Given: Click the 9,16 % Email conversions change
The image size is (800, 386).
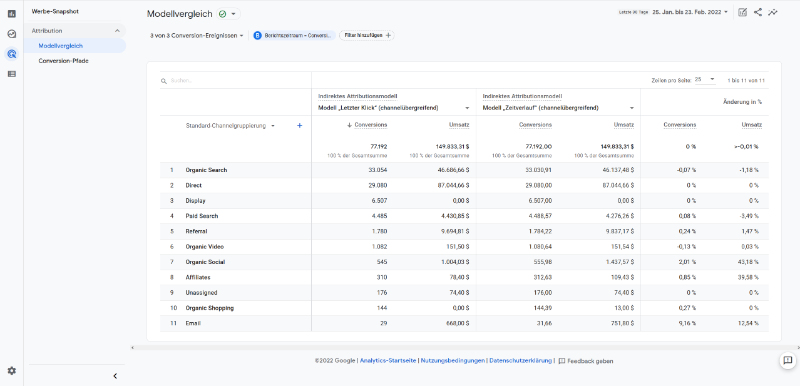Looking at the screenshot, I should [687, 324].
